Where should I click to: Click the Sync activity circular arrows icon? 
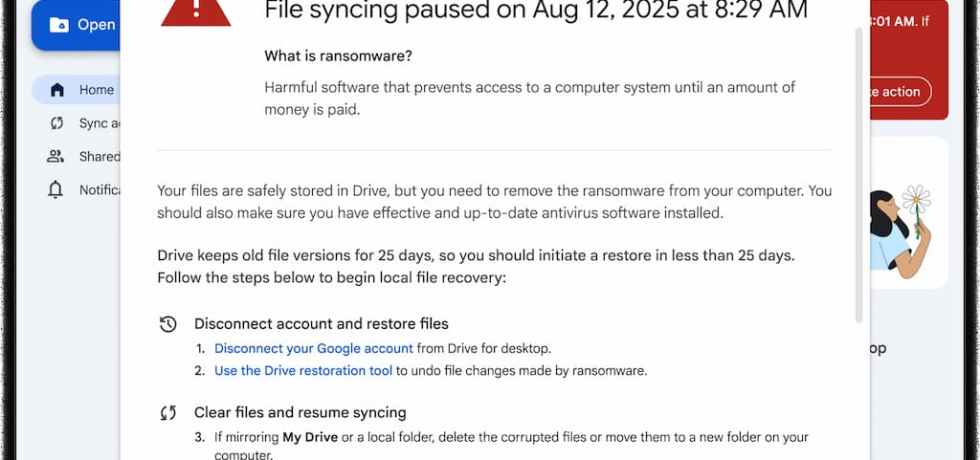coord(57,123)
